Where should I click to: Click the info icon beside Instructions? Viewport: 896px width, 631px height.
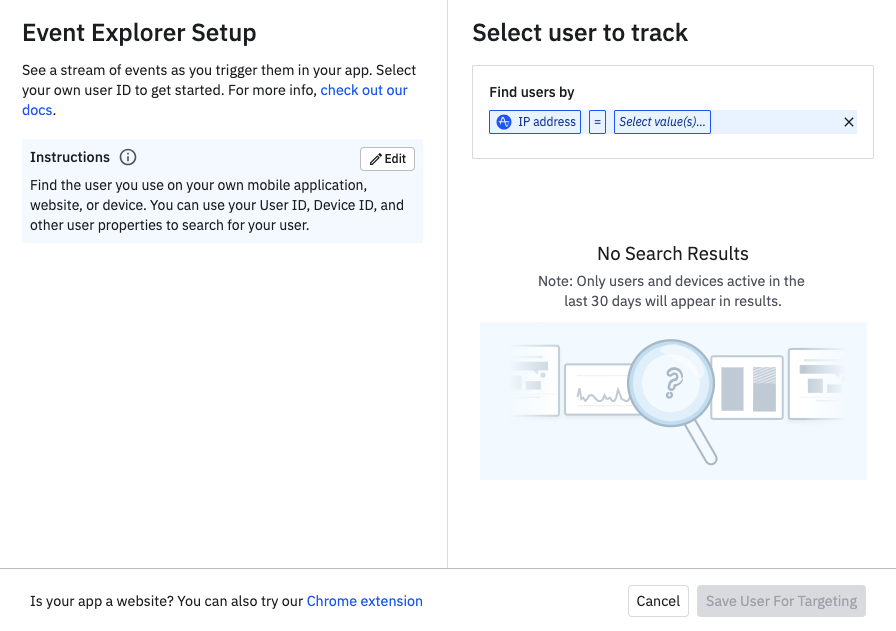[128, 157]
